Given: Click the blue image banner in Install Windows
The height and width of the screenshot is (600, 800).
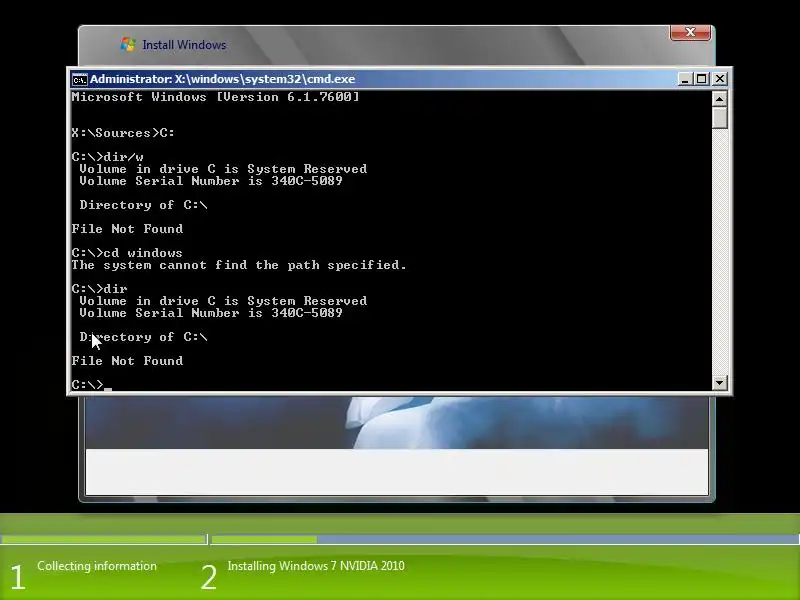Looking at the screenshot, I should coord(397,423).
